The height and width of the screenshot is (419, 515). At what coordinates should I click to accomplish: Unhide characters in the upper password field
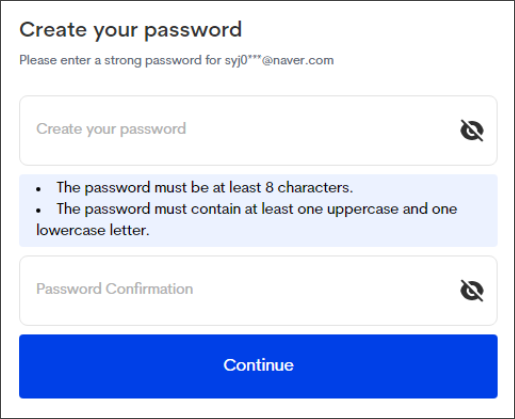pyautogui.click(x=472, y=130)
